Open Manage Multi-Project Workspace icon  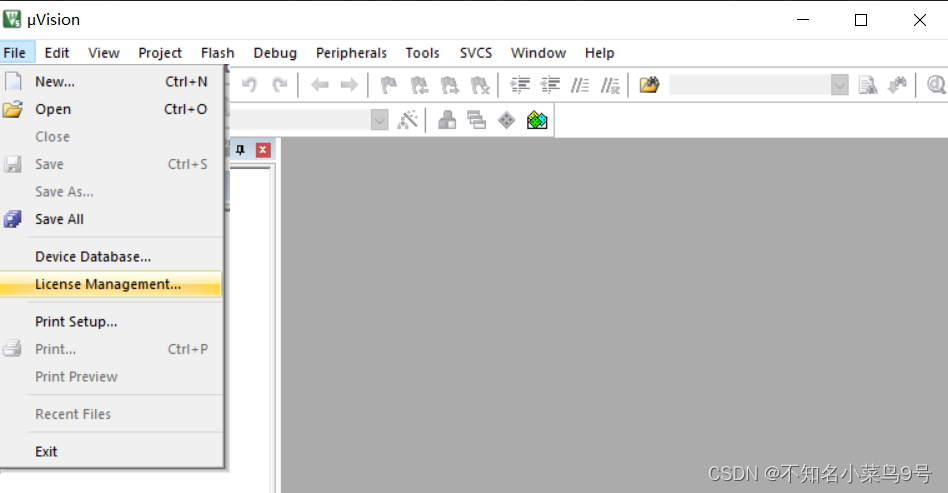476,120
